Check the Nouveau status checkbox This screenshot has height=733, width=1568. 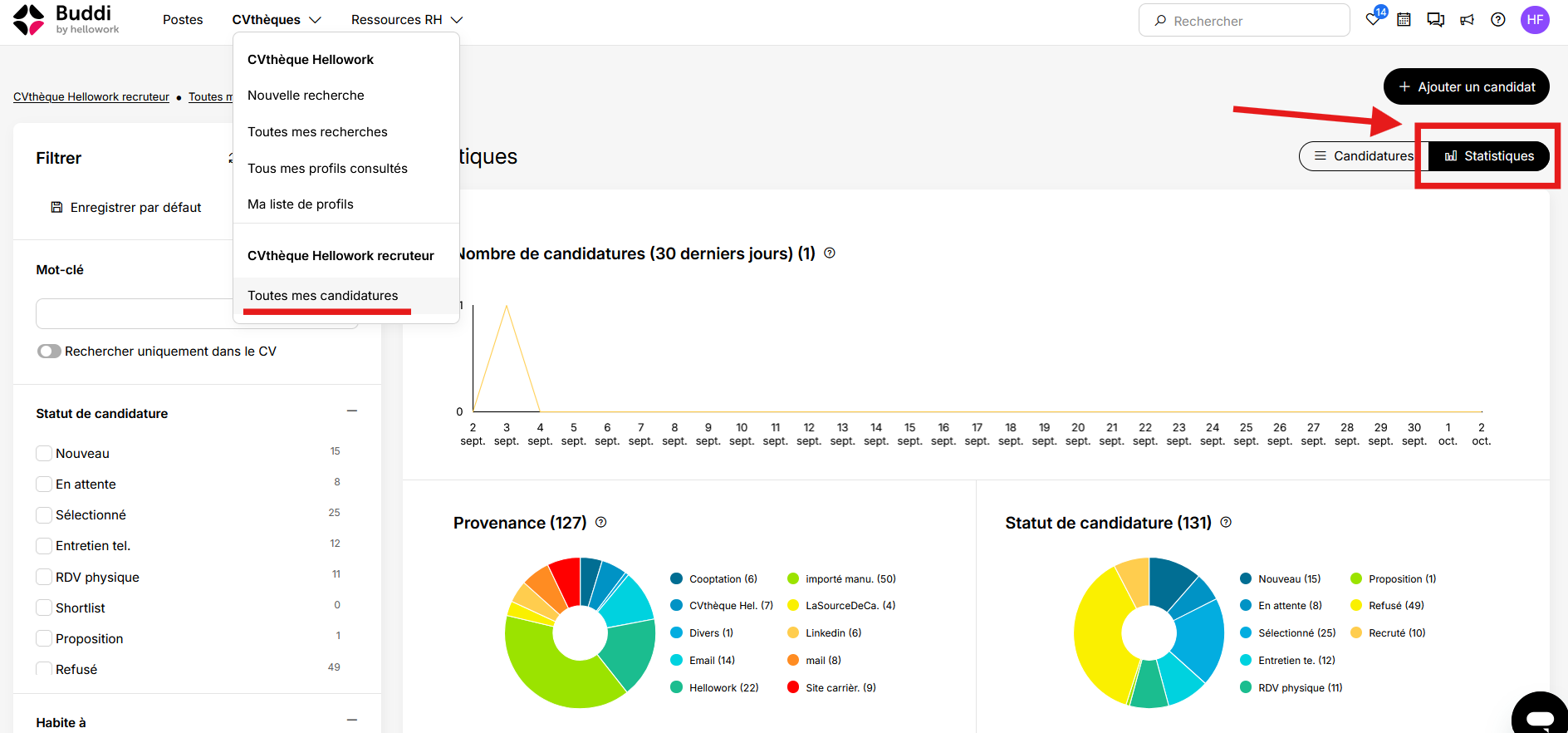pos(44,453)
